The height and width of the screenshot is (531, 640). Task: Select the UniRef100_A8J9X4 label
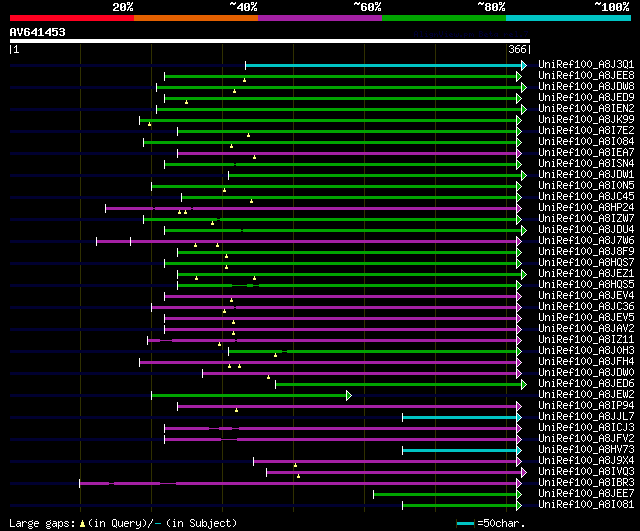point(586,461)
